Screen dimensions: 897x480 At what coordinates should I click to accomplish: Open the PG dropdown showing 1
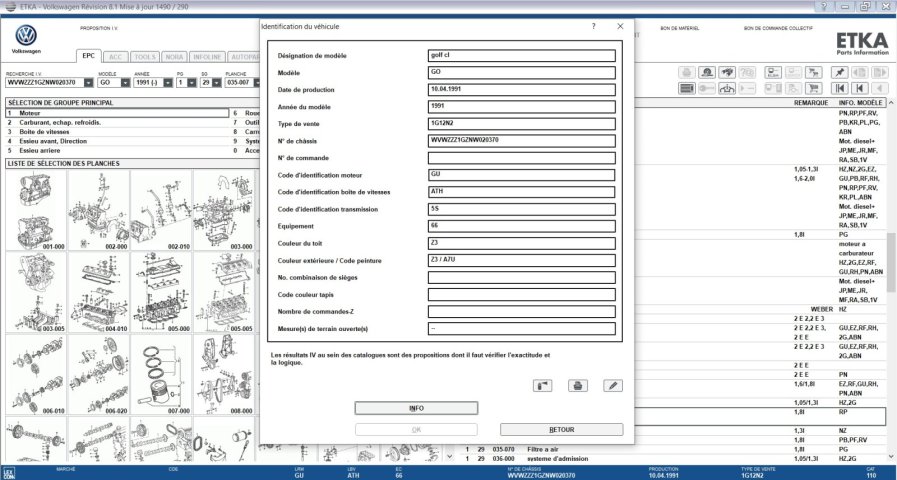tap(192, 82)
